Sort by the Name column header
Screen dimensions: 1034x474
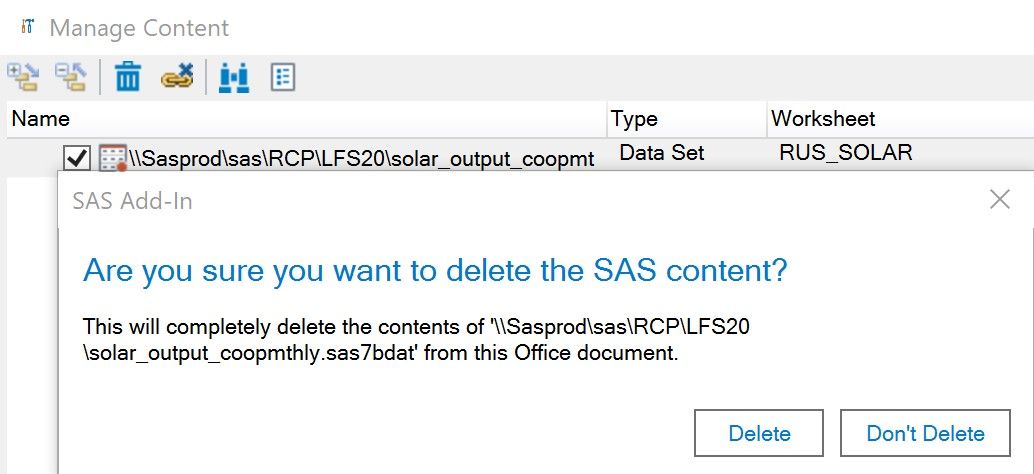click(x=41, y=119)
